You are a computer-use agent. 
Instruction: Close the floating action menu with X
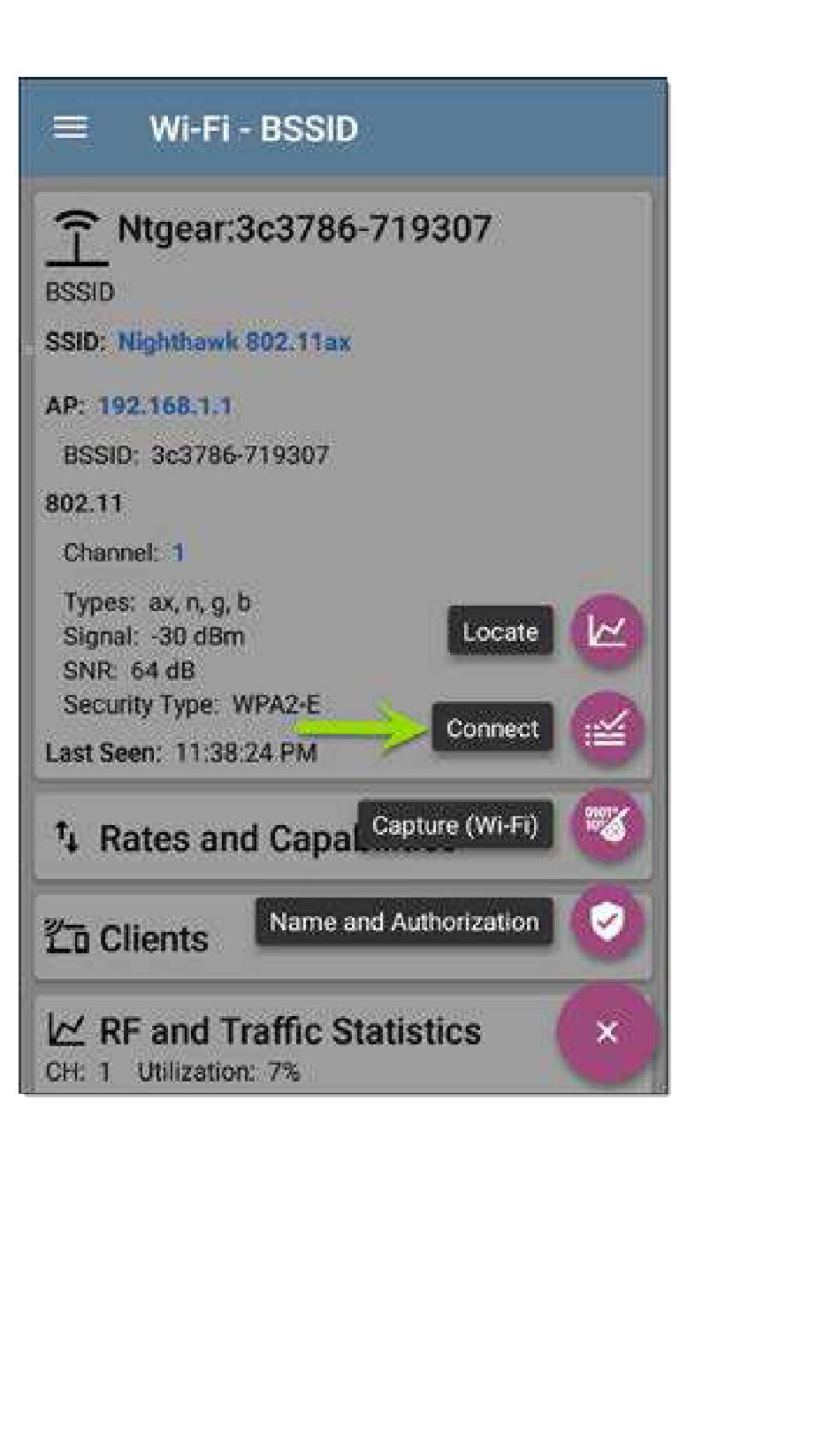pos(607,1032)
